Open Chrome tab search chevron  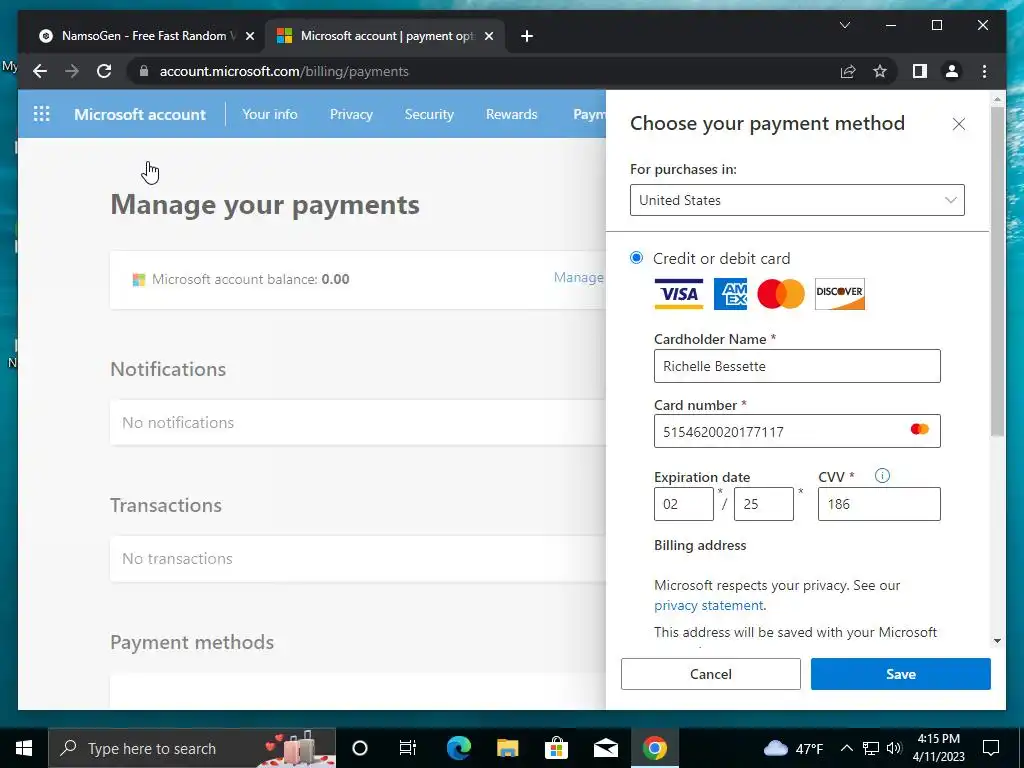pos(844,25)
